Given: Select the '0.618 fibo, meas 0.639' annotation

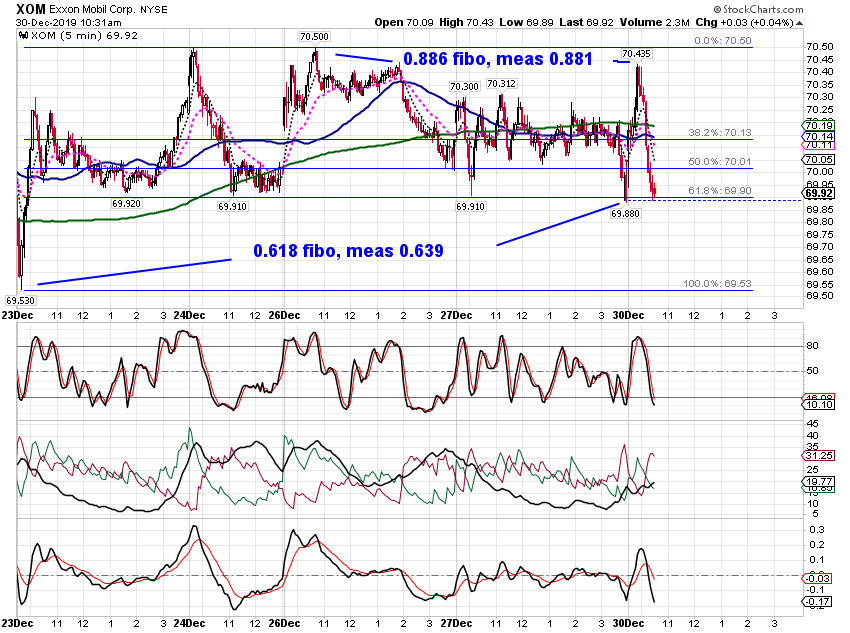Looking at the screenshot, I should tap(349, 250).
